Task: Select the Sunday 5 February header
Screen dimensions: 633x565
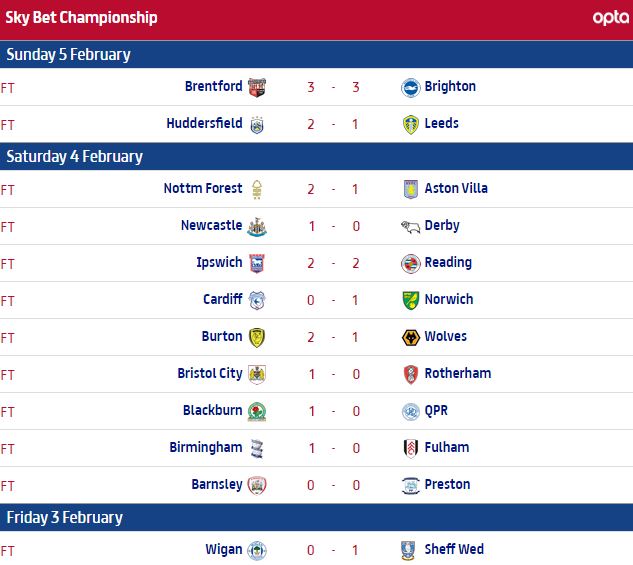Action: pos(69,54)
